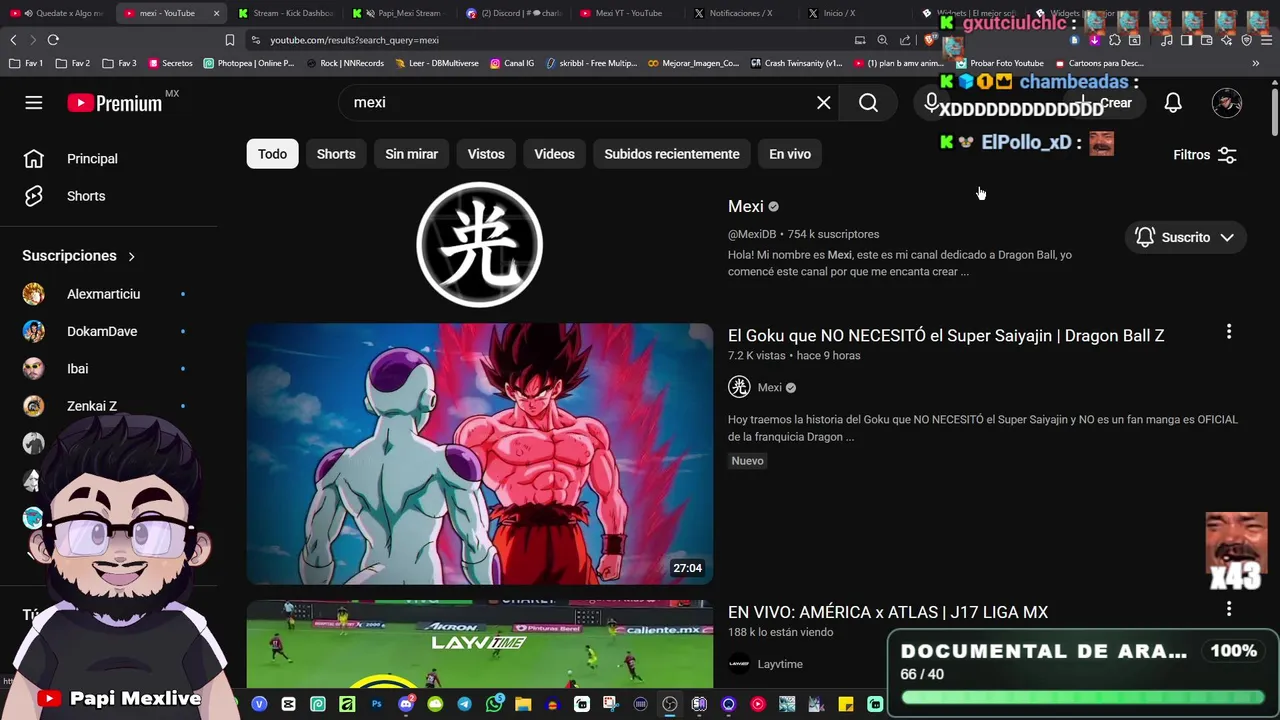
Task: Click the youtube.com address bar
Action: point(550,40)
